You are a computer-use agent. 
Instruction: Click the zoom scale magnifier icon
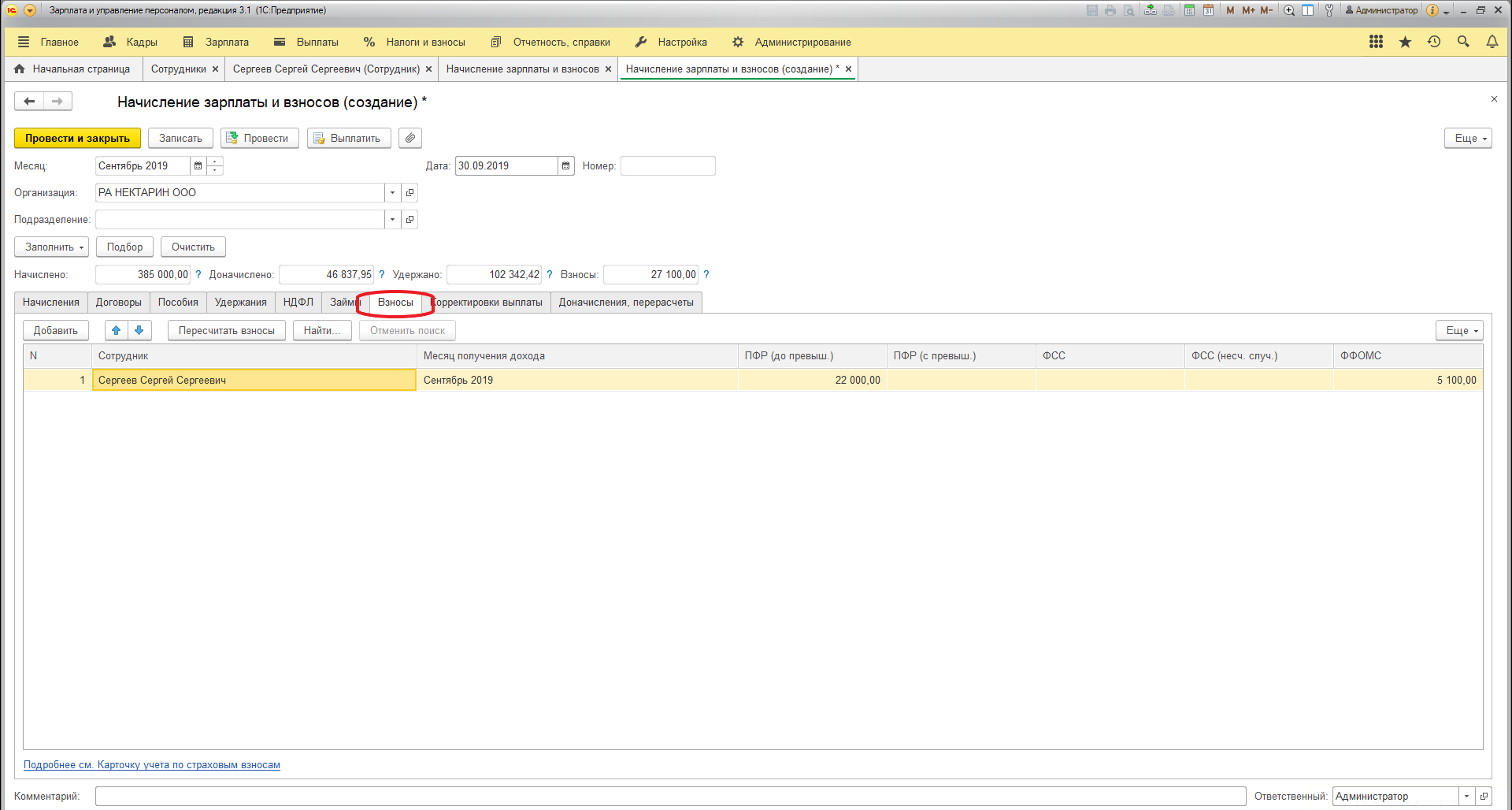1289,10
